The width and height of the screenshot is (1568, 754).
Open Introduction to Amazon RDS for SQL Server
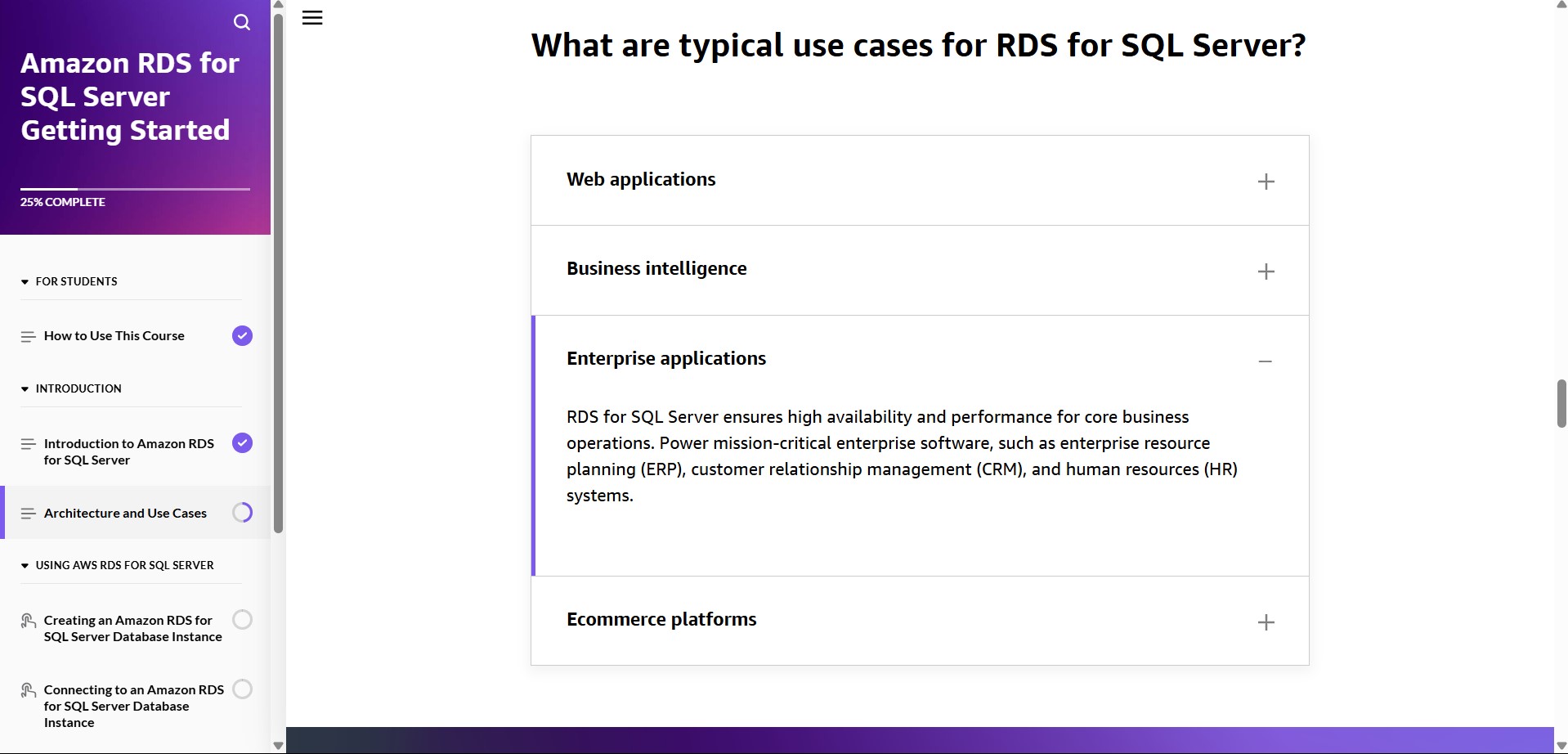click(128, 451)
